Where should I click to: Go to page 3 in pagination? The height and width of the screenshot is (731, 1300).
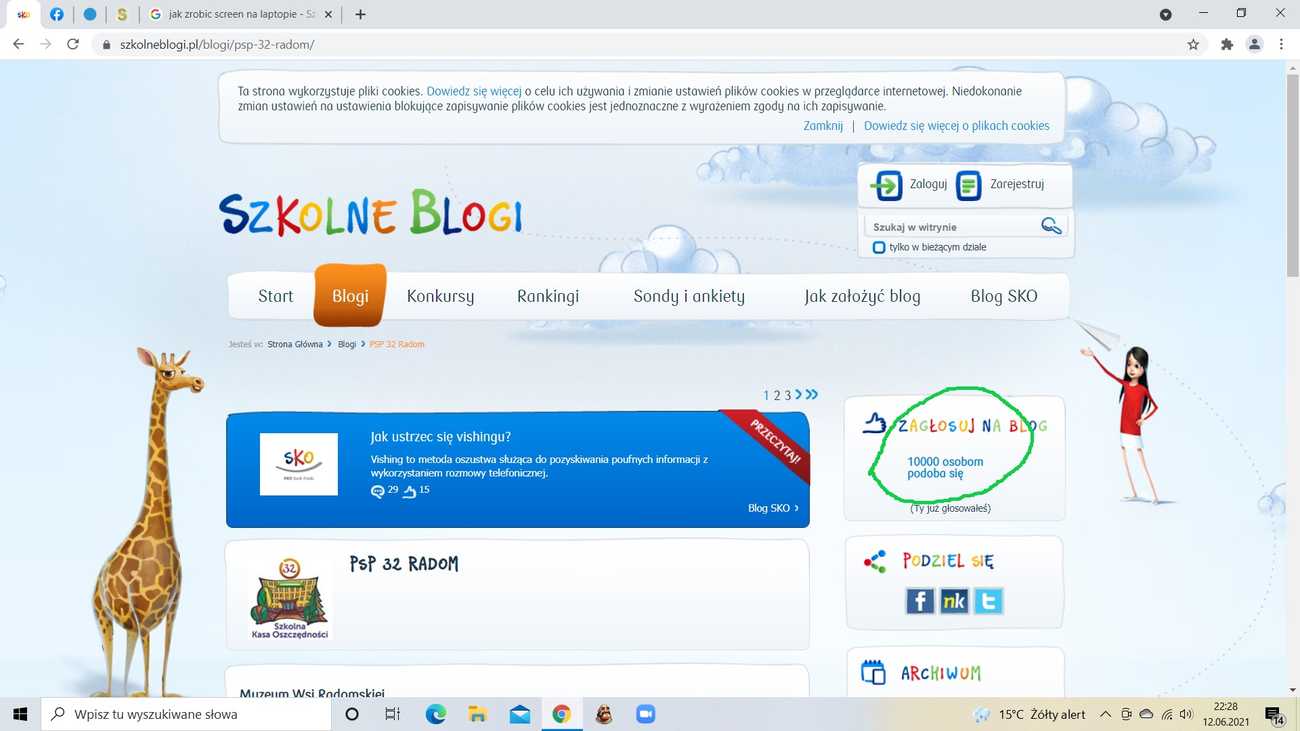[x=788, y=396]
